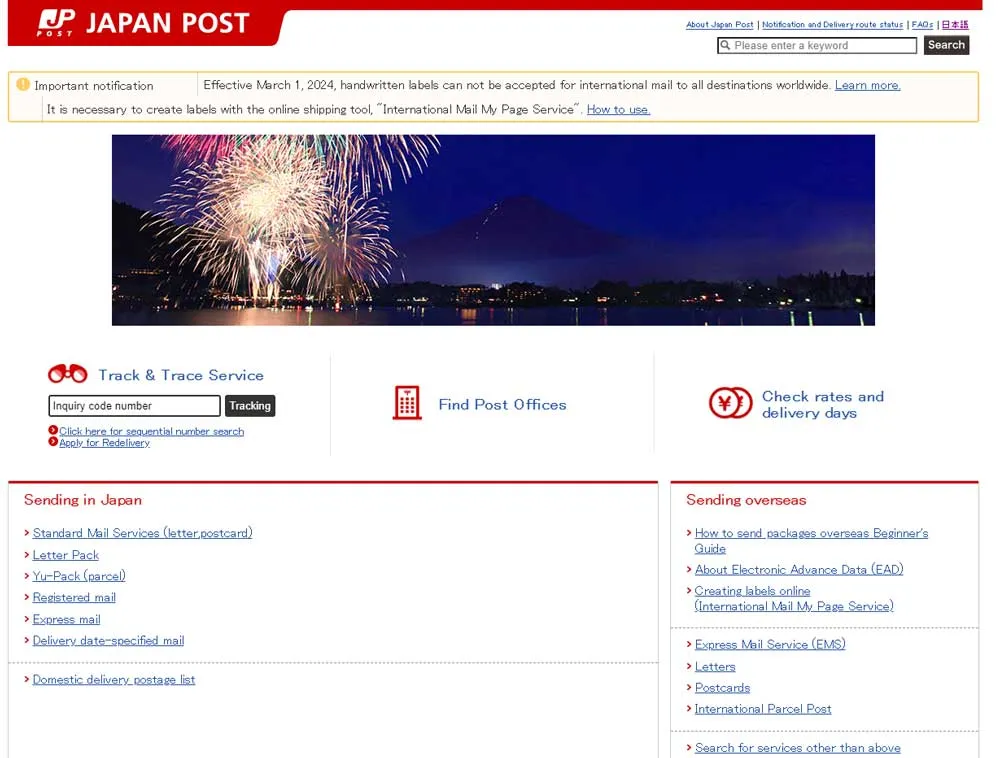The image size is (1000, 758).
Task: Open the FAQs link
Action: point(922,25)
